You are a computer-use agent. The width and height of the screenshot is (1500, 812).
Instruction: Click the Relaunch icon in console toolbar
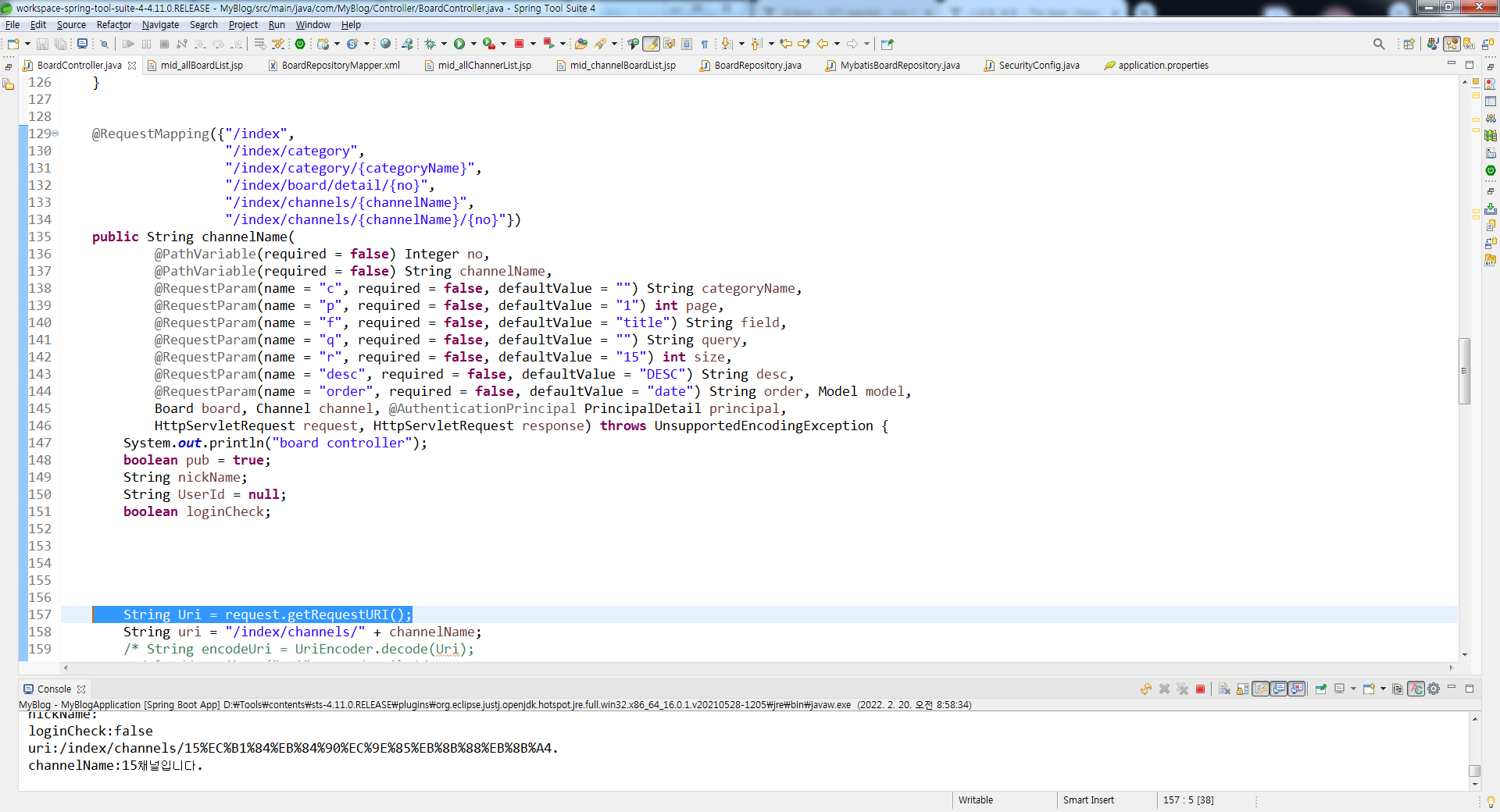1145,689
